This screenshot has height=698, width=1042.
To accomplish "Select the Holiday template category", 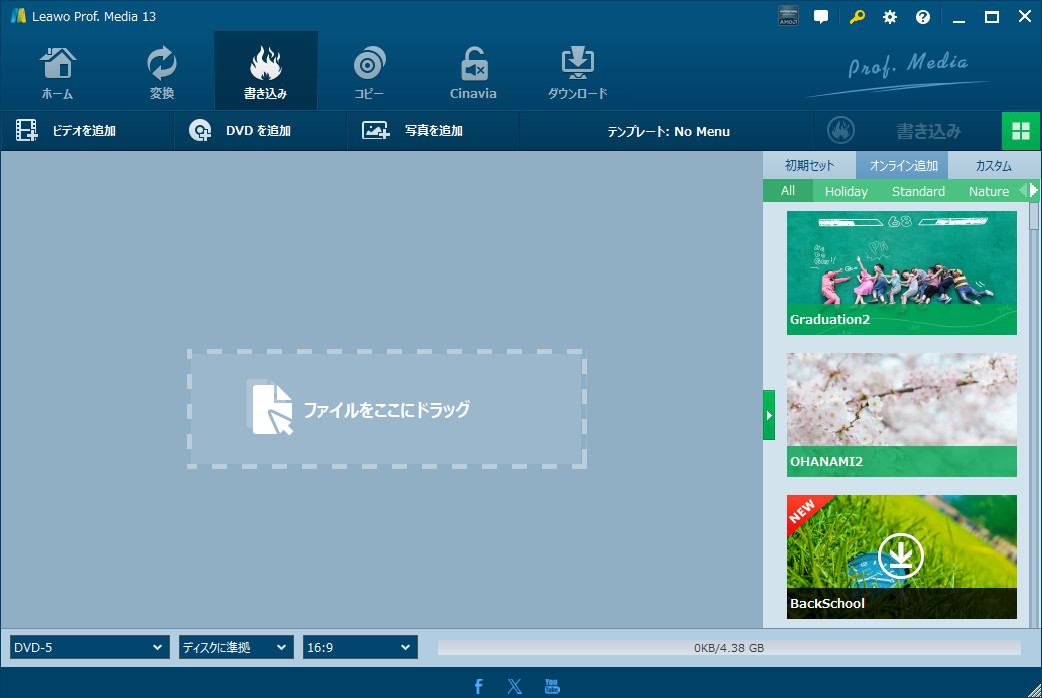I will (x=846, y=191).
